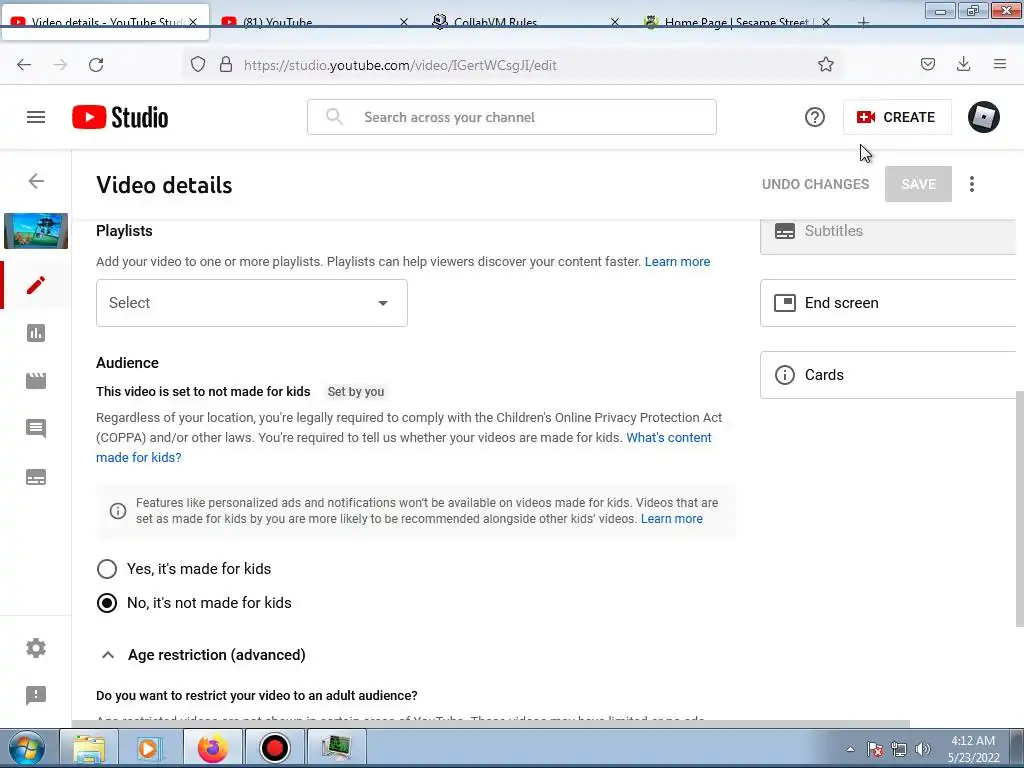Close the CollabVM Rules tab
The width and height of the screenshot is (1024, 768).
[x=615, y=22]
